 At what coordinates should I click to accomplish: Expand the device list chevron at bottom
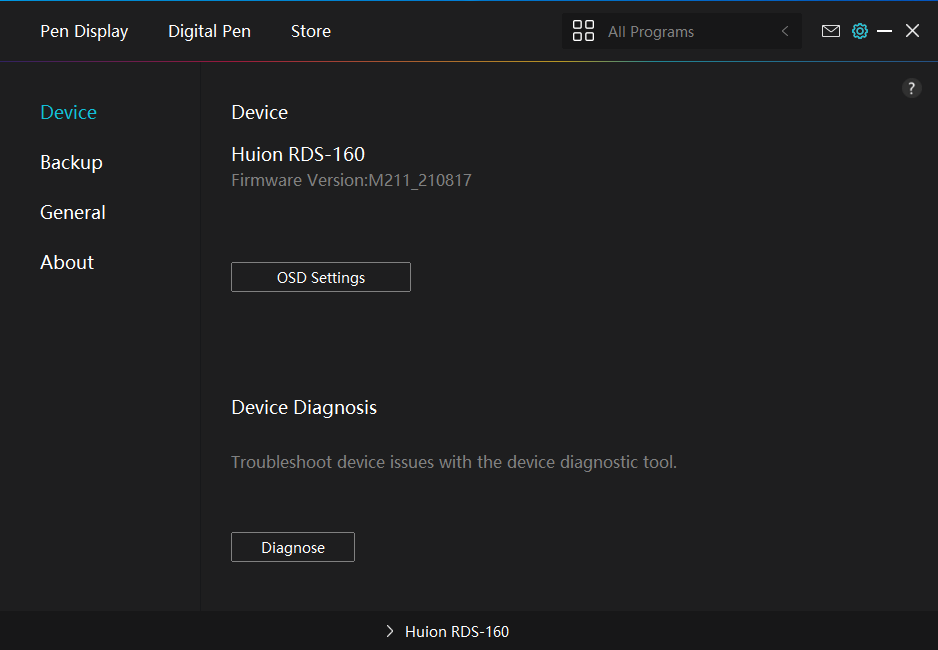390,631
